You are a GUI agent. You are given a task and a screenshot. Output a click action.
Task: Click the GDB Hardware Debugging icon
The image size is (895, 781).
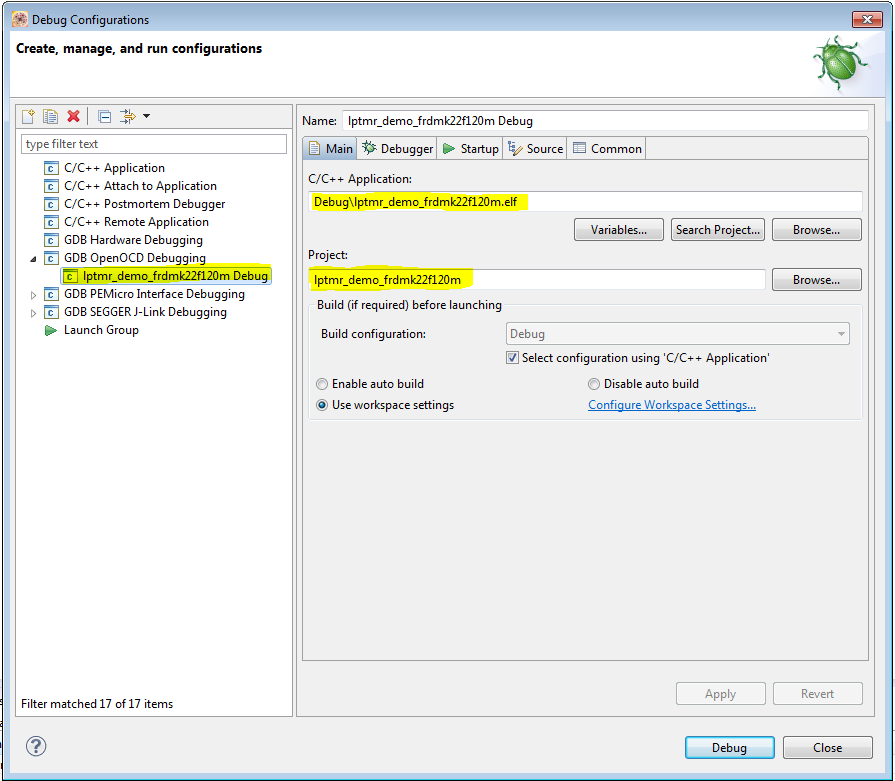51,240
